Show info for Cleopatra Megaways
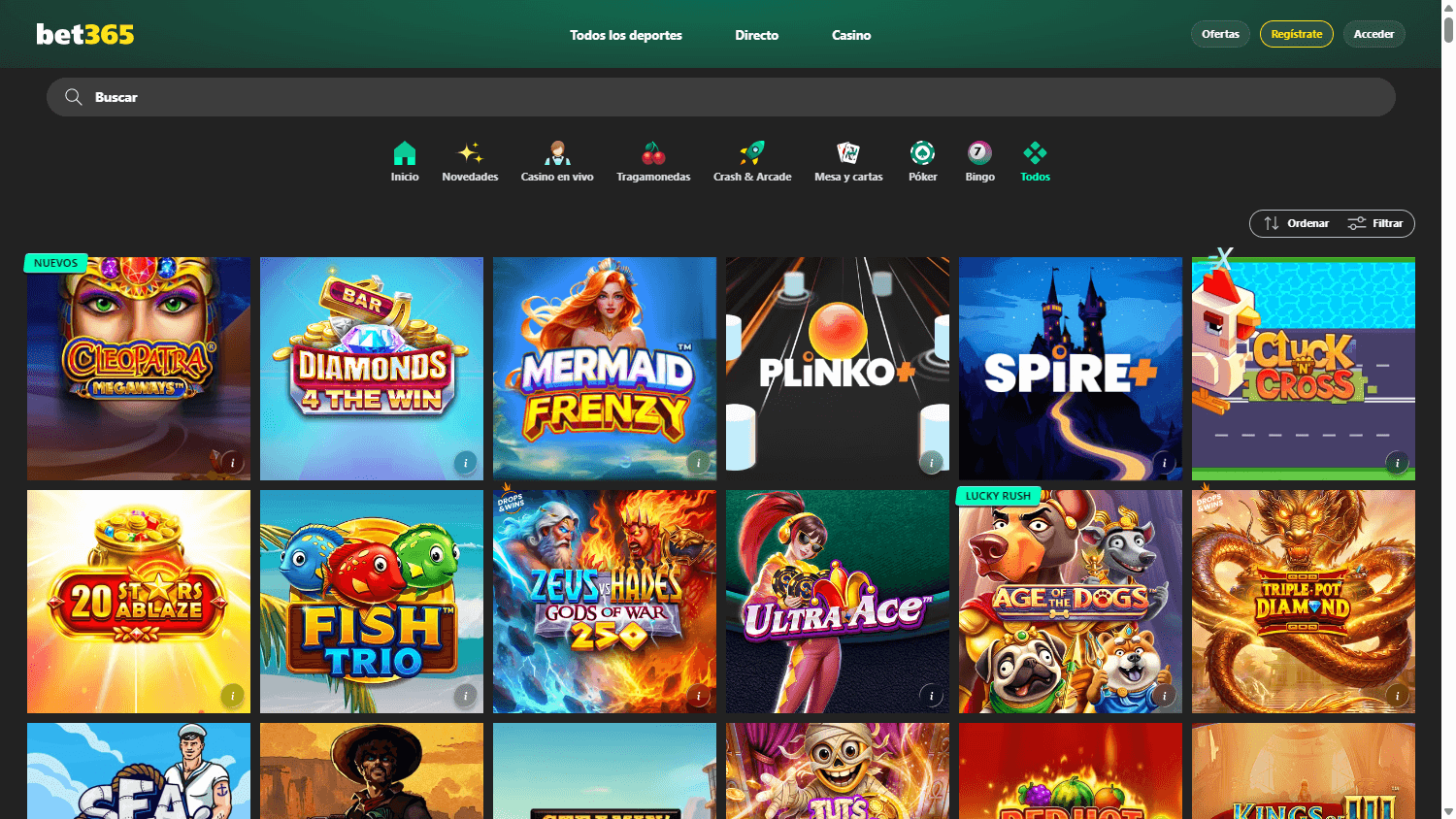Screen dimensions: 1456x819 click(232, 463)
